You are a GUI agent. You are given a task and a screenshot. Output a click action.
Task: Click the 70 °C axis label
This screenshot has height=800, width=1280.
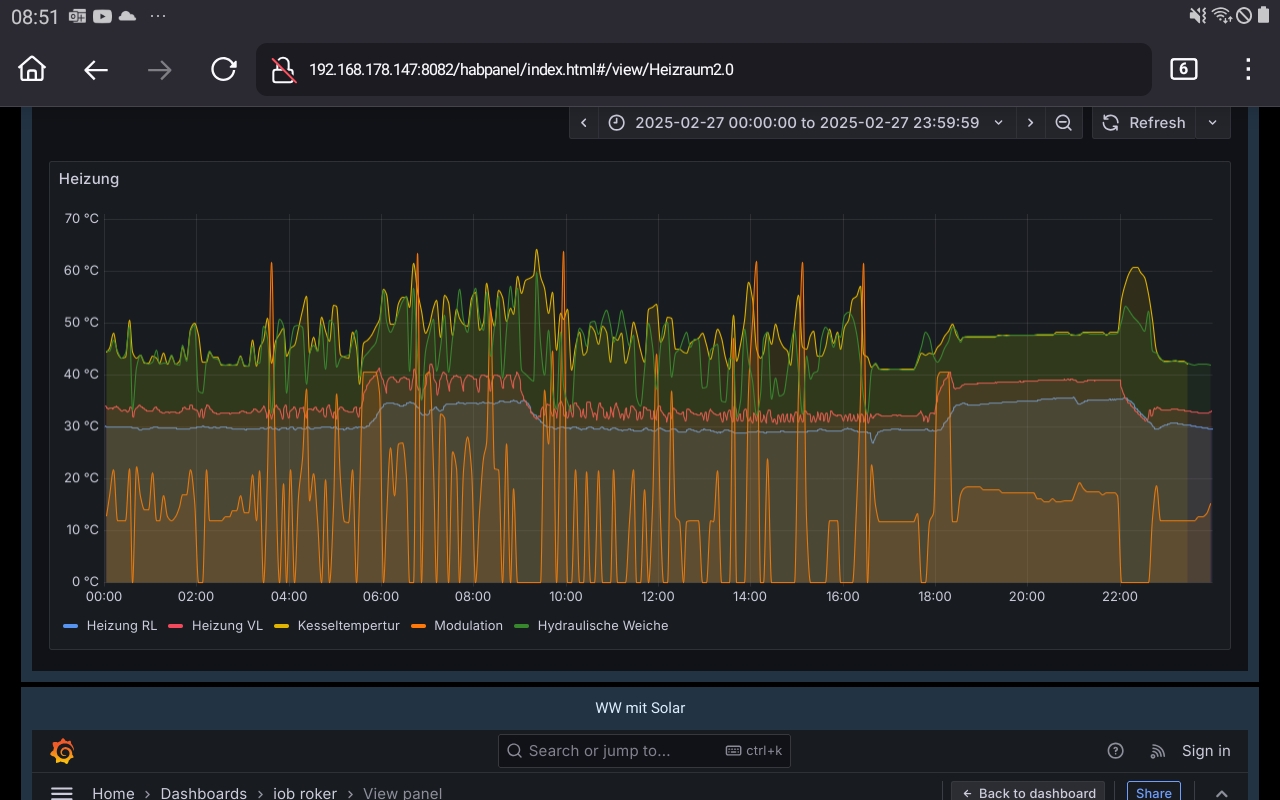tap(81, 219)
